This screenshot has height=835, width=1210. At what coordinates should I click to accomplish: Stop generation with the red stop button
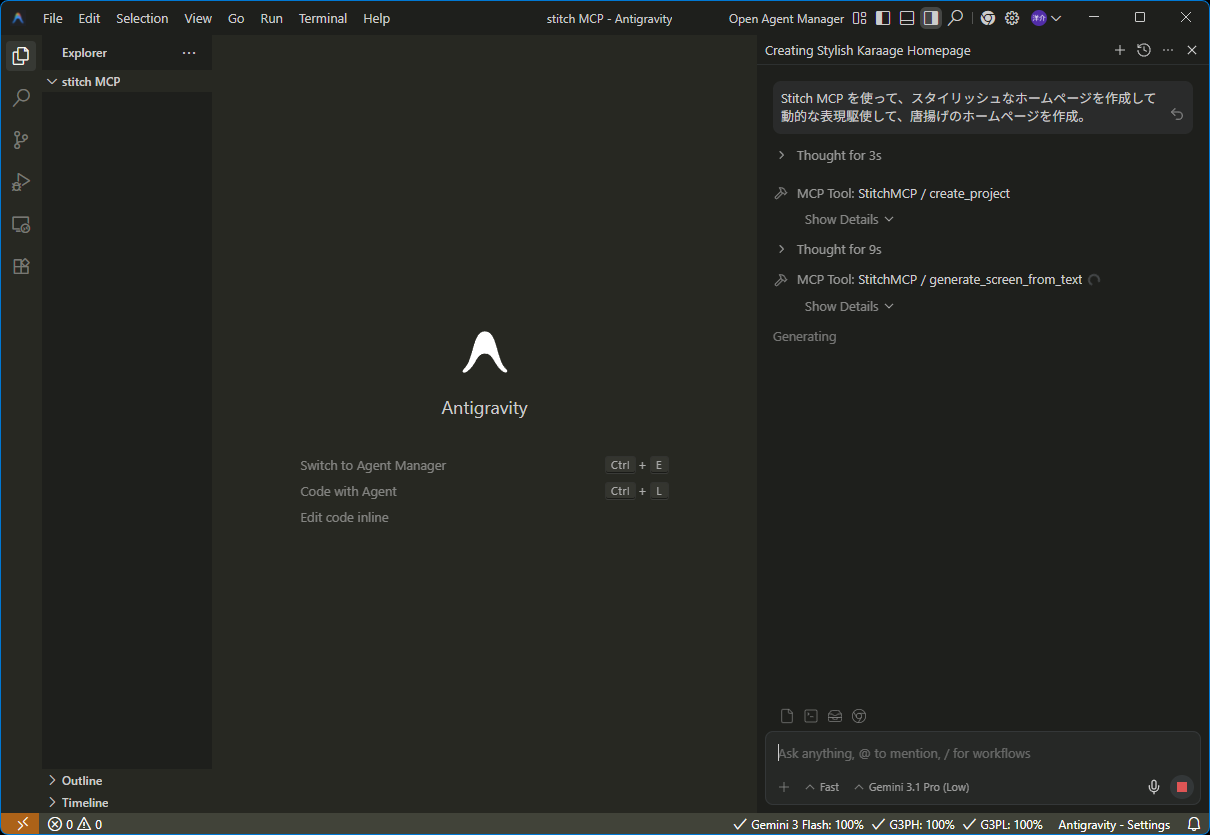pyautogui.click(x=1182, y=787)
